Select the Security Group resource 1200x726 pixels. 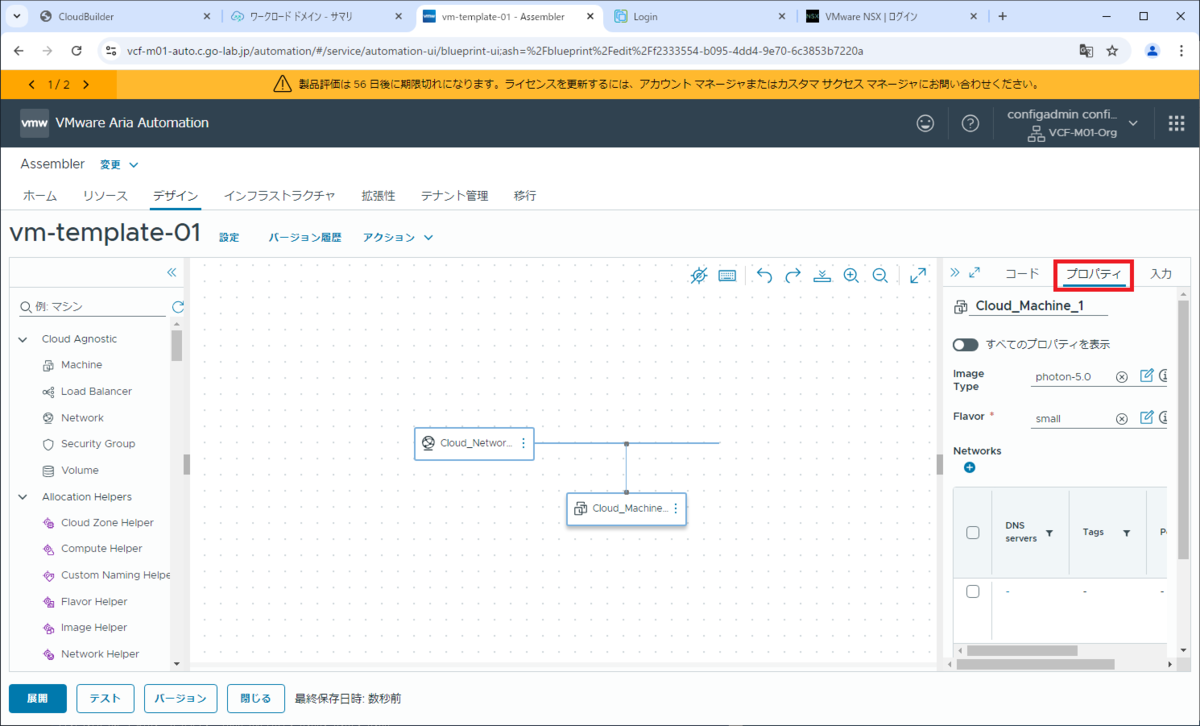tap(98, 443)
